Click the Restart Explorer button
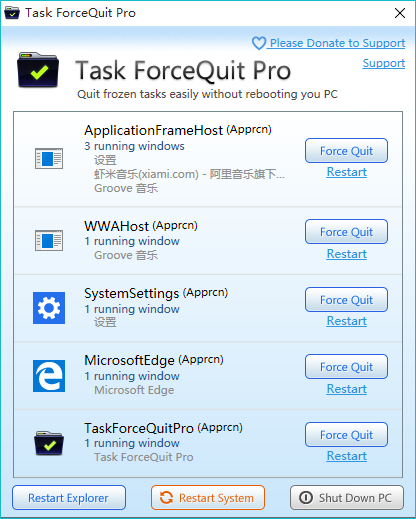Image resolution: width=416 pixels, height=519 pixels. [x=69, y=498]
